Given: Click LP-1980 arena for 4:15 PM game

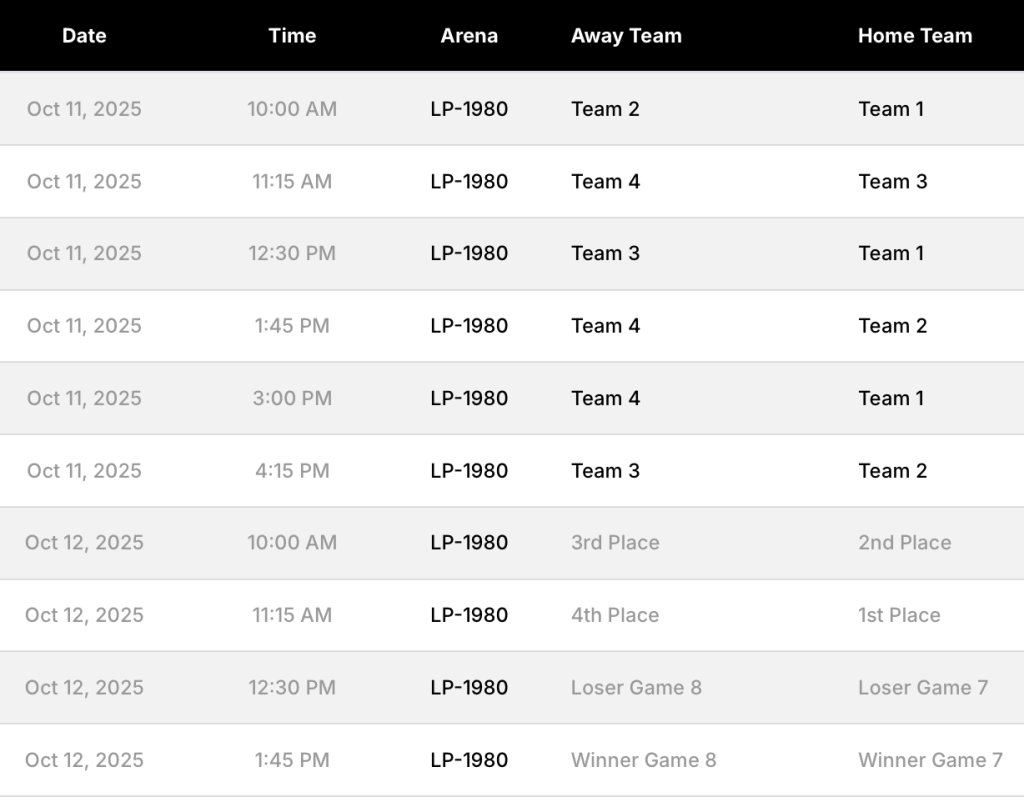Looking at the screenshot, I should point(469,471).
